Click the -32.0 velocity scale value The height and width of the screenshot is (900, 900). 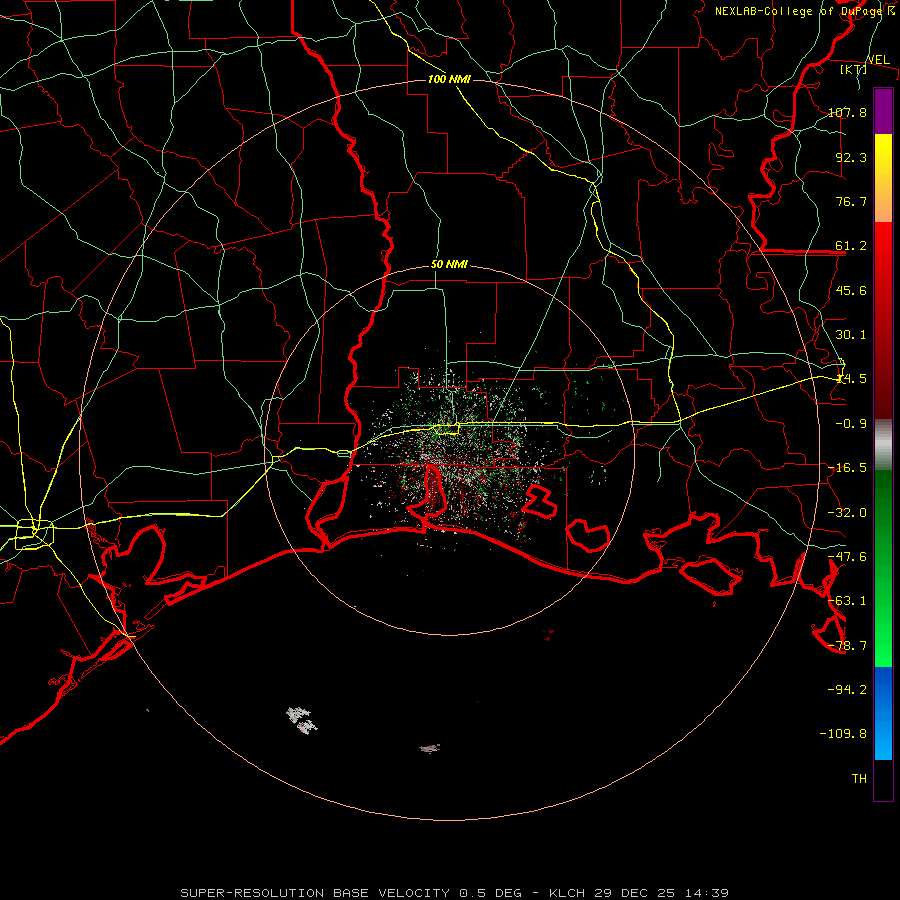[847, 513]
